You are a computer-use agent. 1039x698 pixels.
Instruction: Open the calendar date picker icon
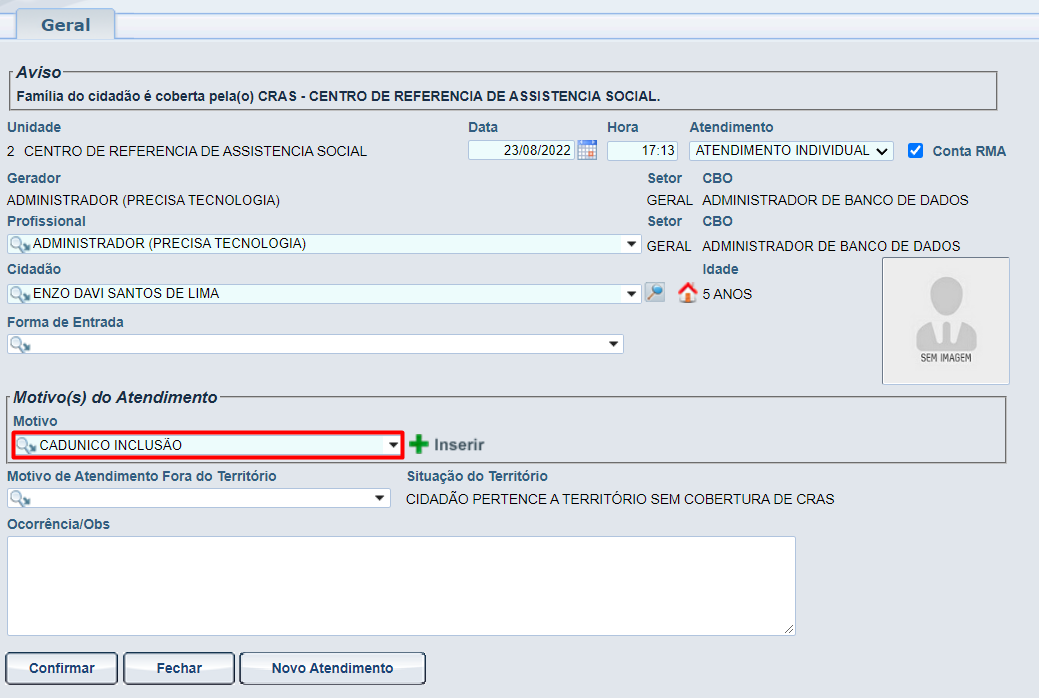(x=587, y=151)
